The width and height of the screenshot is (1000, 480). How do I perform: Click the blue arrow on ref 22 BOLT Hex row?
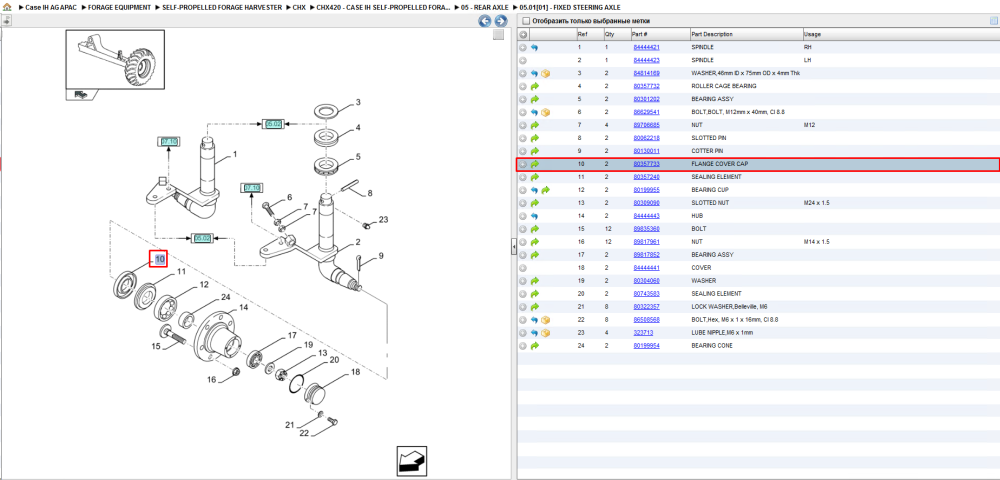point(534,320)
